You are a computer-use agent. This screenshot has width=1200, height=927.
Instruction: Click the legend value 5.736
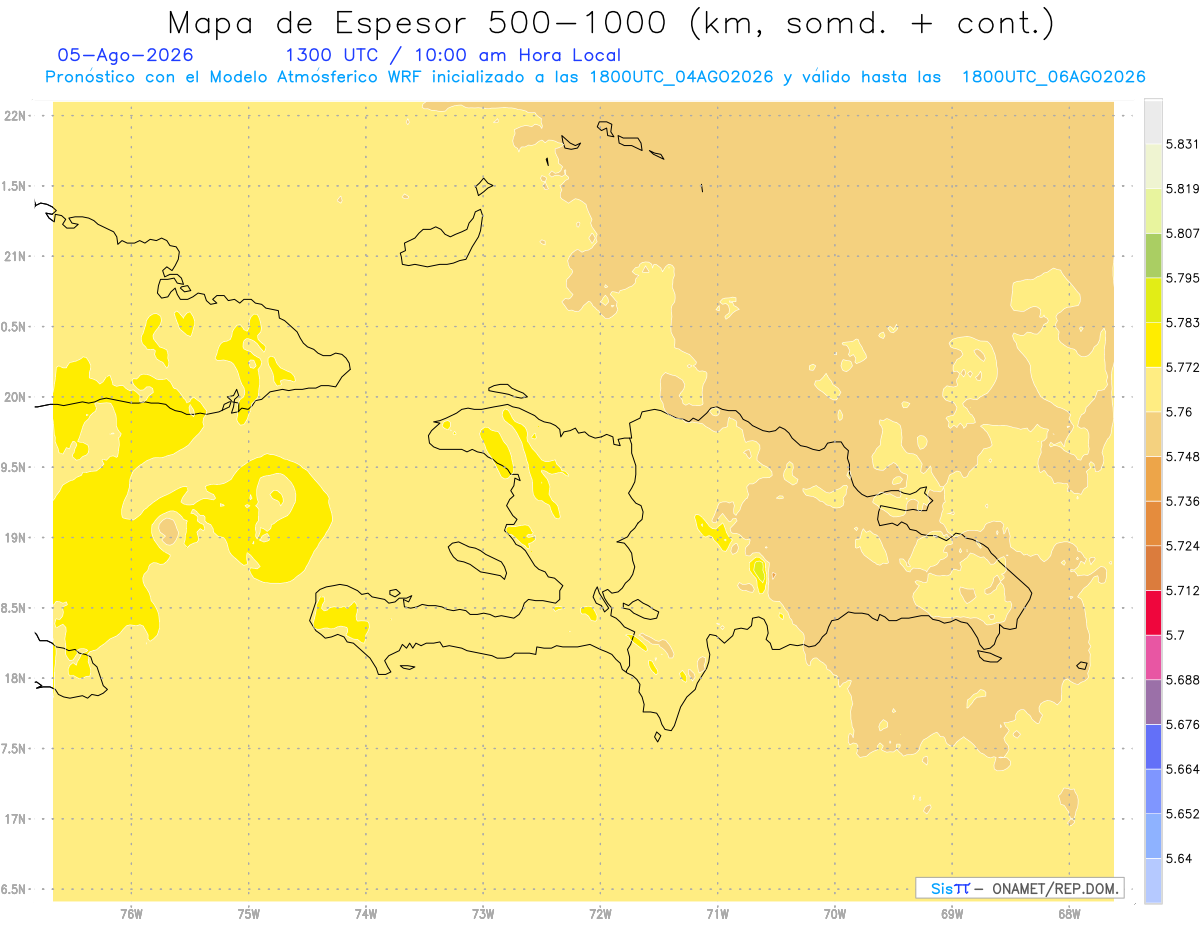coord(1182,501)
